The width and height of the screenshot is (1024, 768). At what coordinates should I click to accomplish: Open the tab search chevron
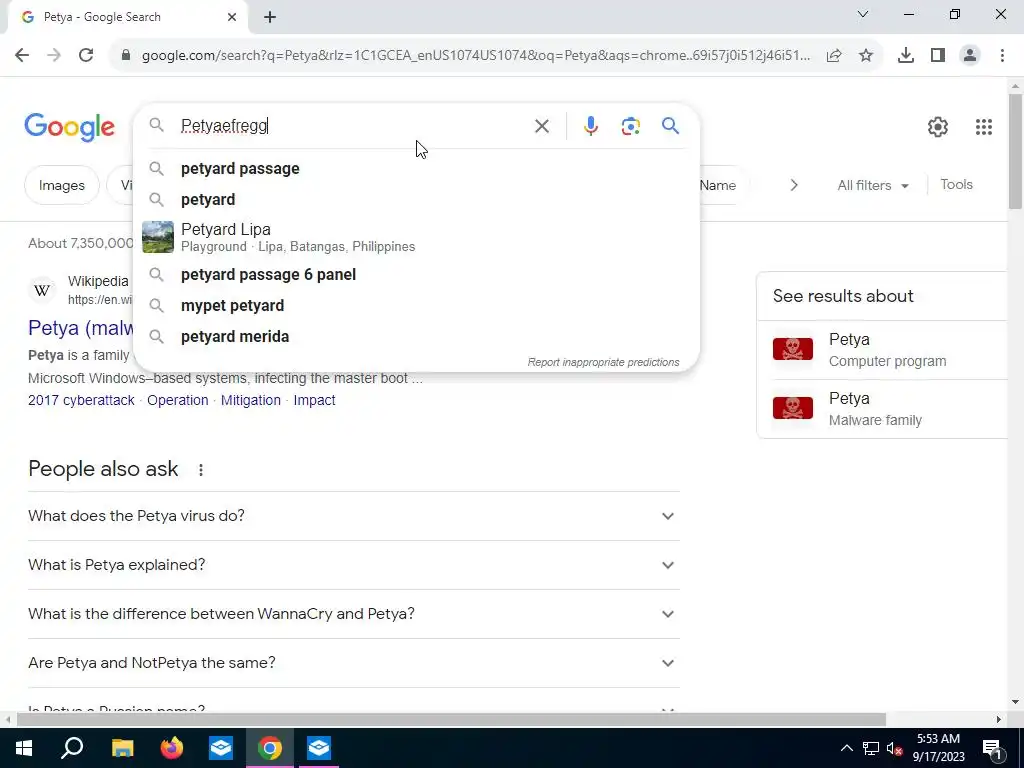pyautogui.click(x=863, y=14)
